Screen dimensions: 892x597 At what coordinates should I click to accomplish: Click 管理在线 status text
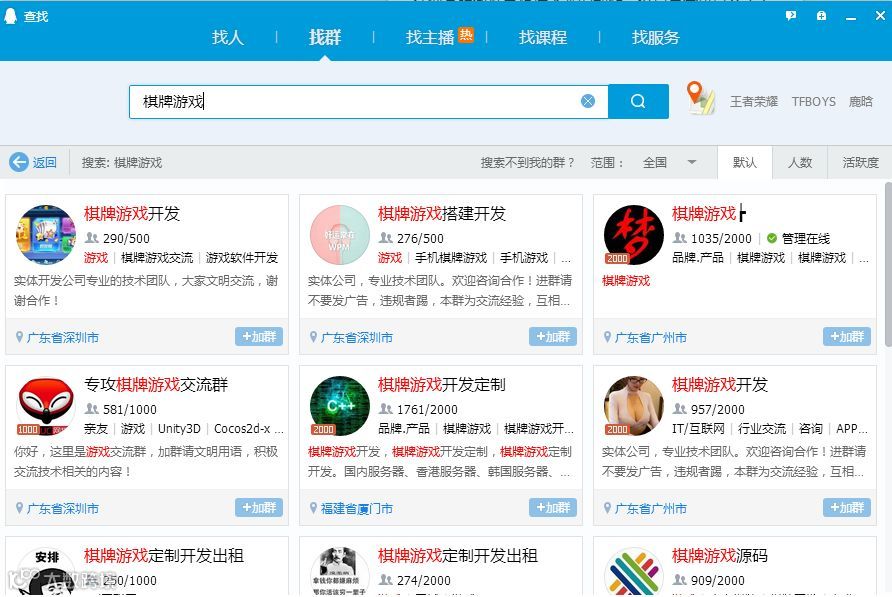pyautogui.click(x=806, y=238)
